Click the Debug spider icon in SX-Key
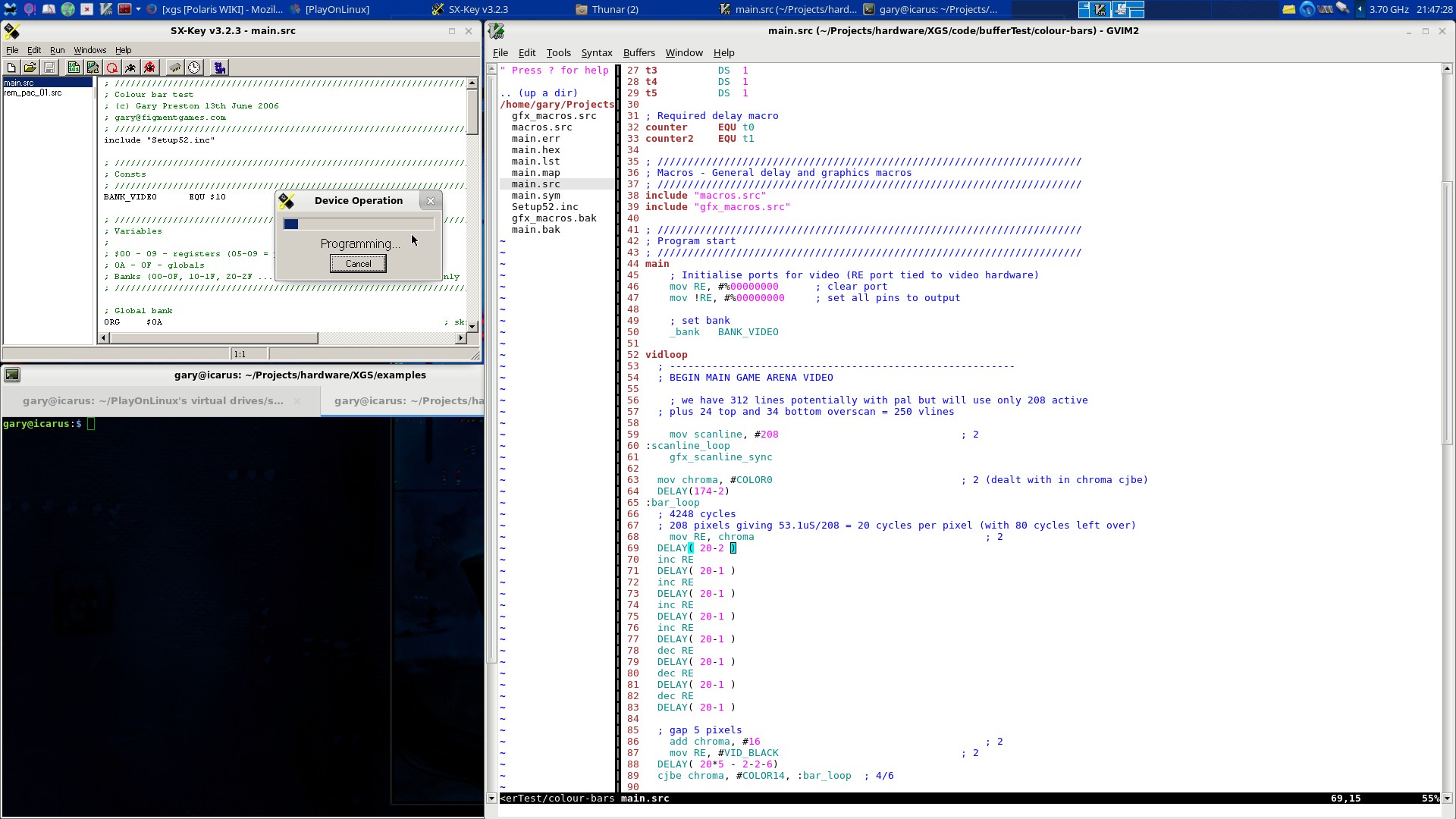This screenshot has height=819, width=1456. click(x=130, y=67)
